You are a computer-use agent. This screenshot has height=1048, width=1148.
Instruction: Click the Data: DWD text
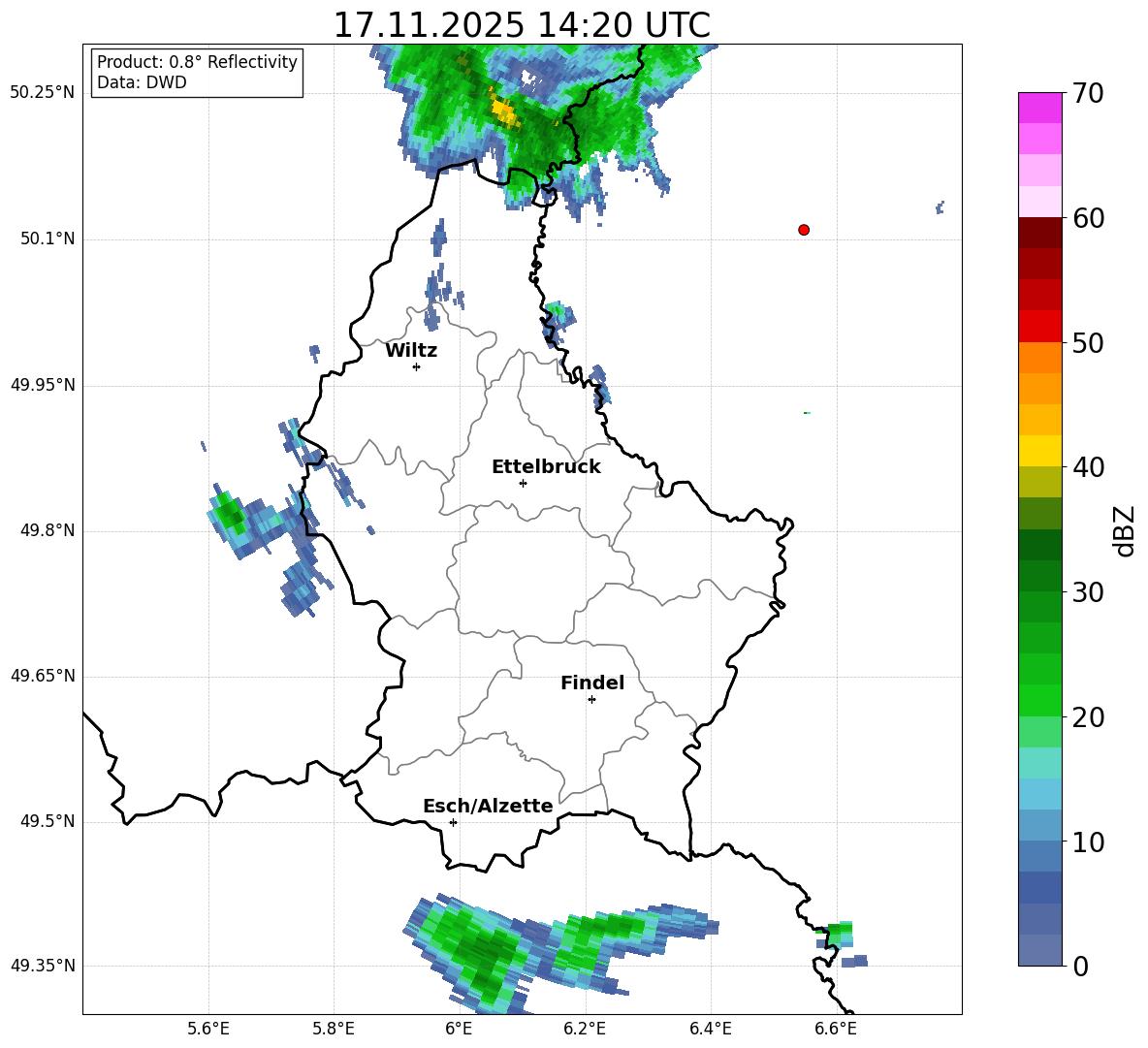click(142, 82)
